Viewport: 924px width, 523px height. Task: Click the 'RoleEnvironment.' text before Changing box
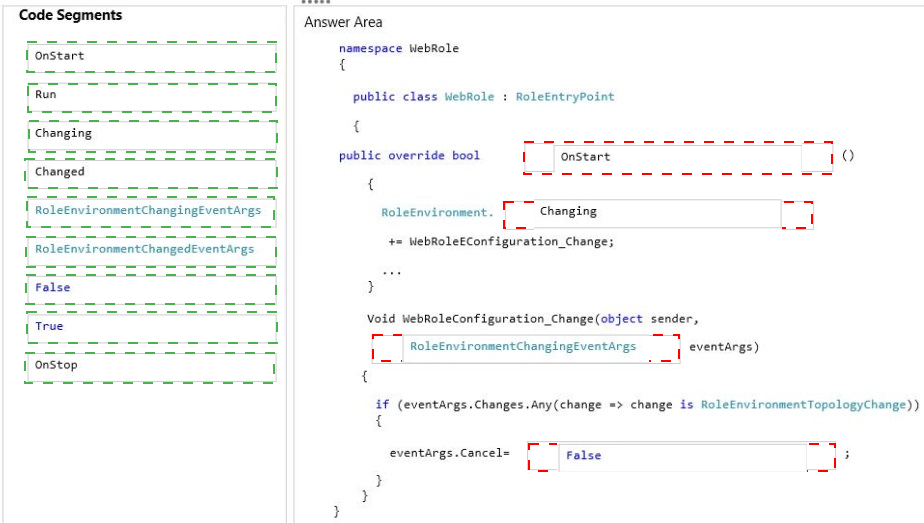tap(437, 213)
